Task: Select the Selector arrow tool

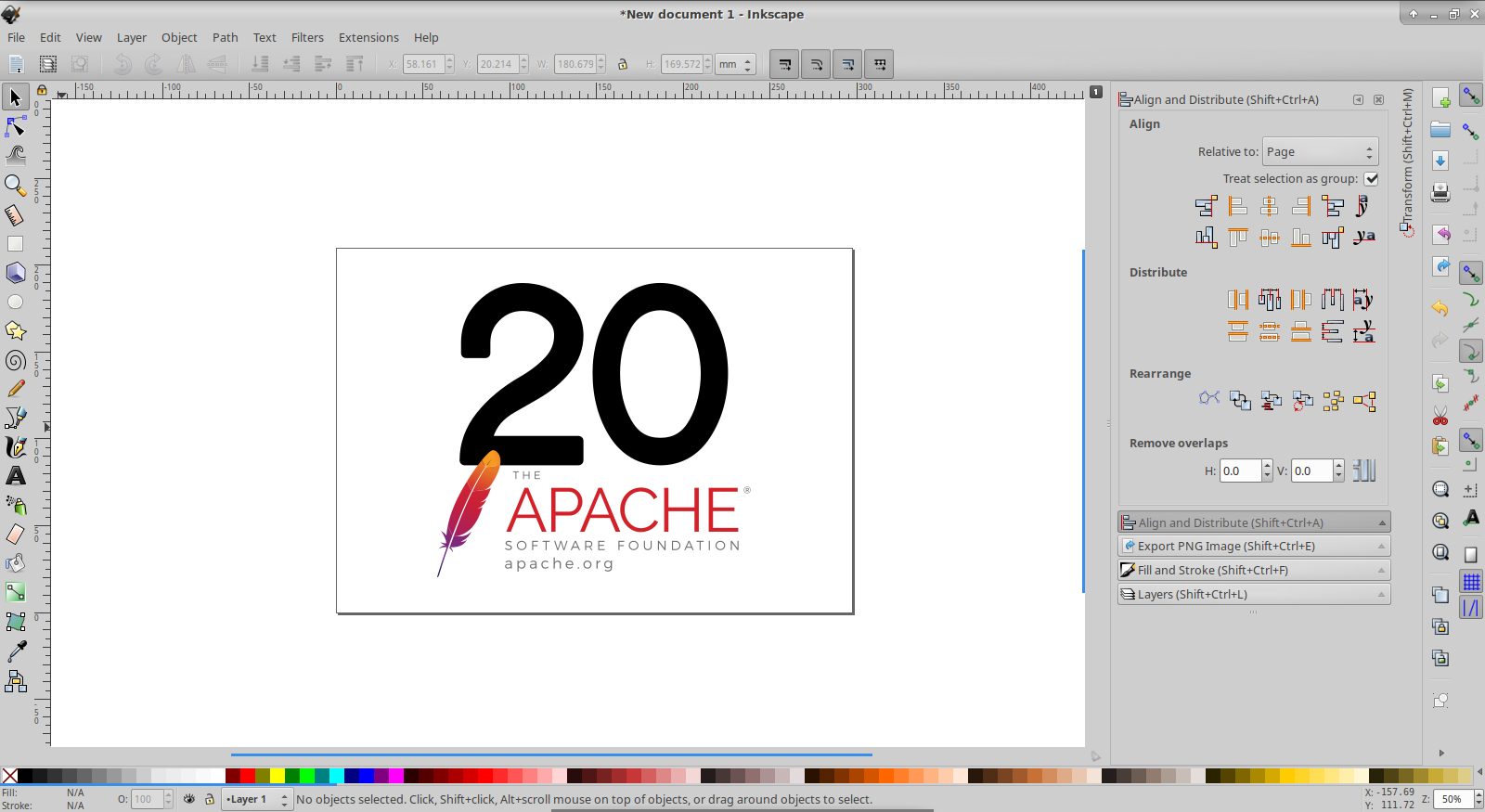Action: 16,97
